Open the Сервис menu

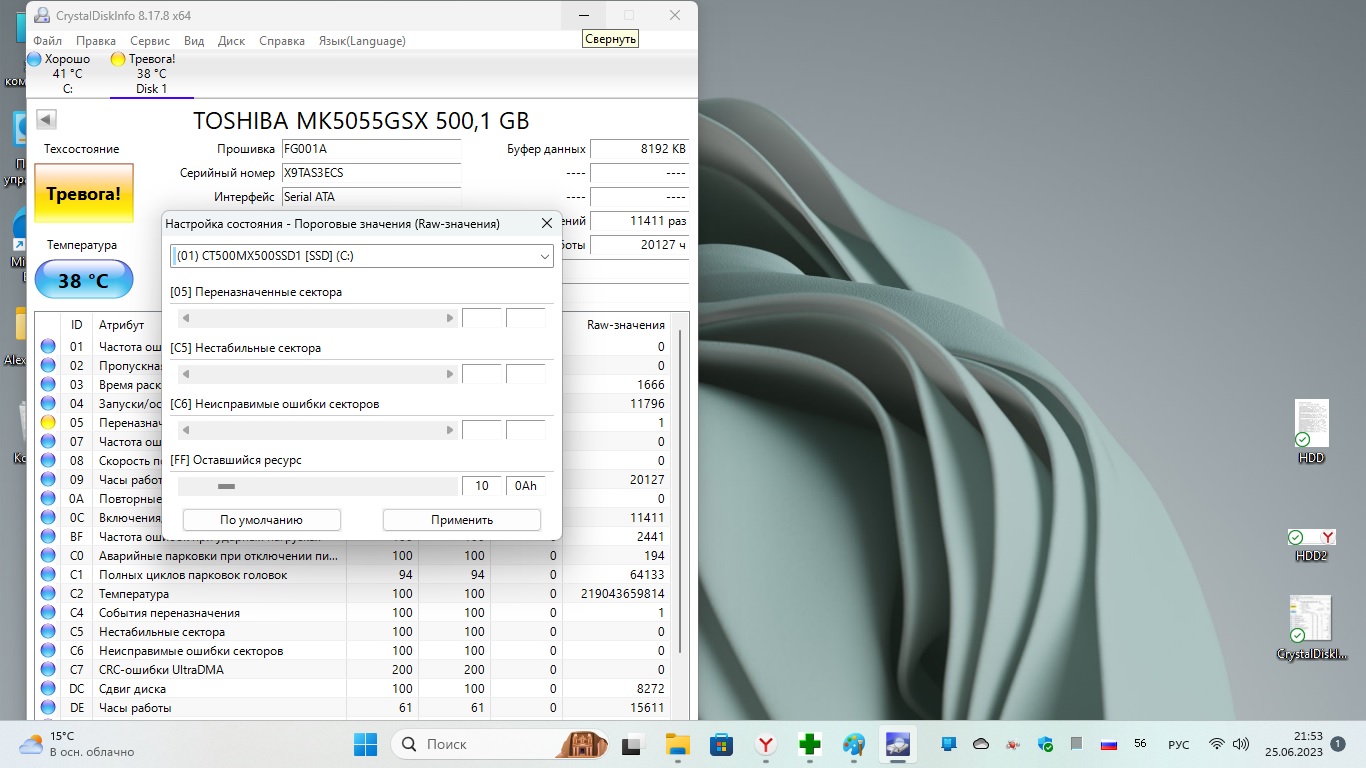150,41
